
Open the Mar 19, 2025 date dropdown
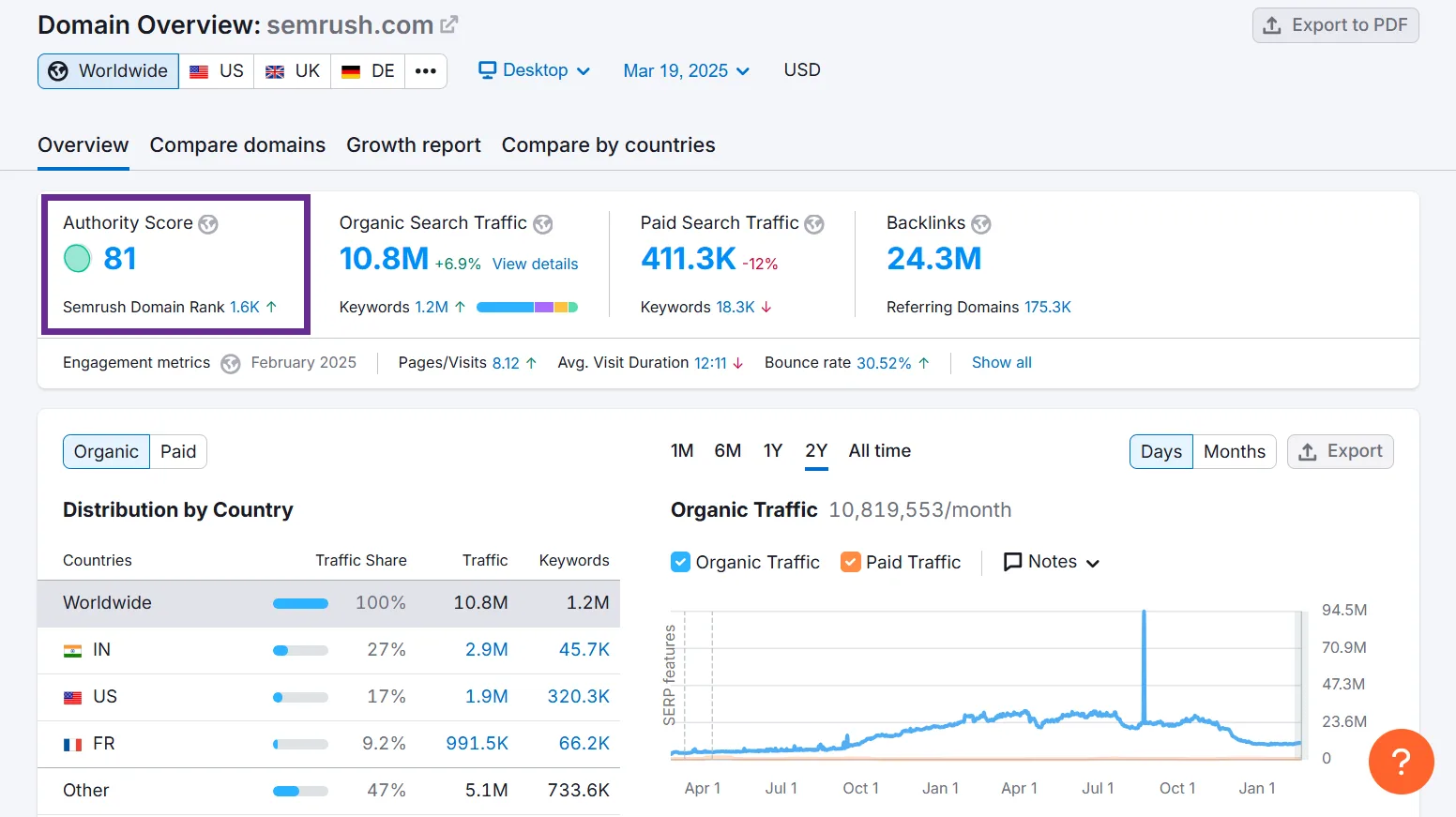tap(687, 71)
